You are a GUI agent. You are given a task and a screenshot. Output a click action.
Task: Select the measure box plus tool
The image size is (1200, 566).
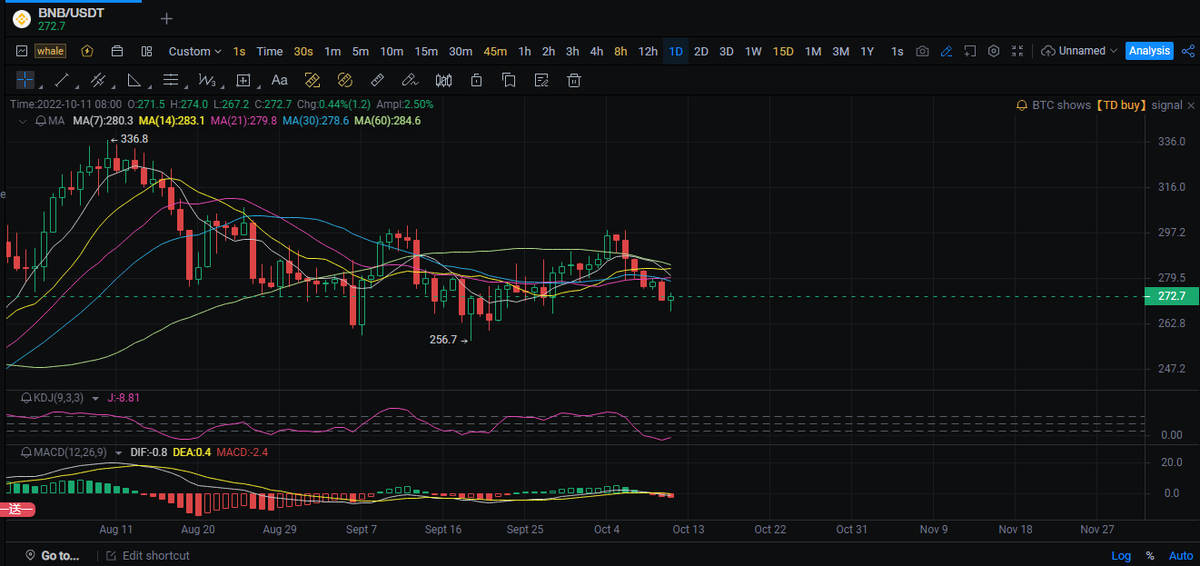[243, 80]
